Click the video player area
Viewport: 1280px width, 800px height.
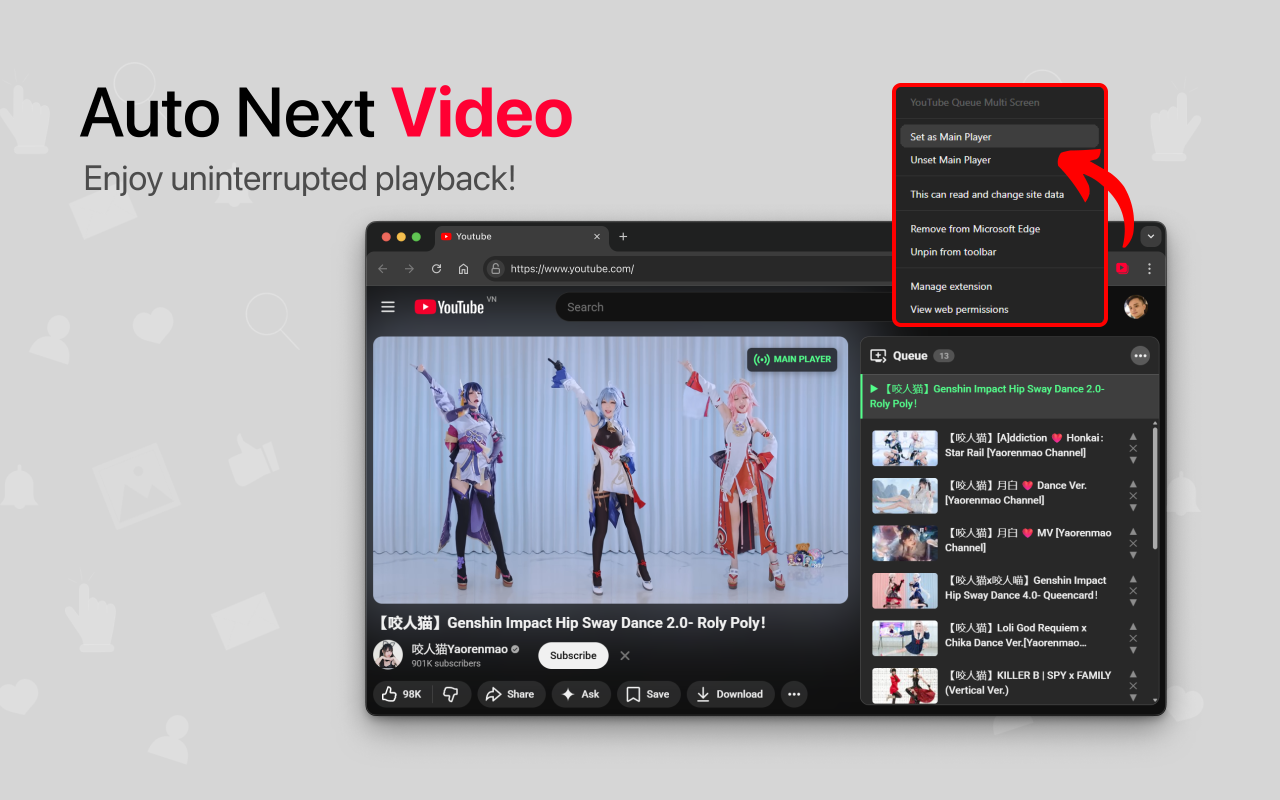point(610,470)
